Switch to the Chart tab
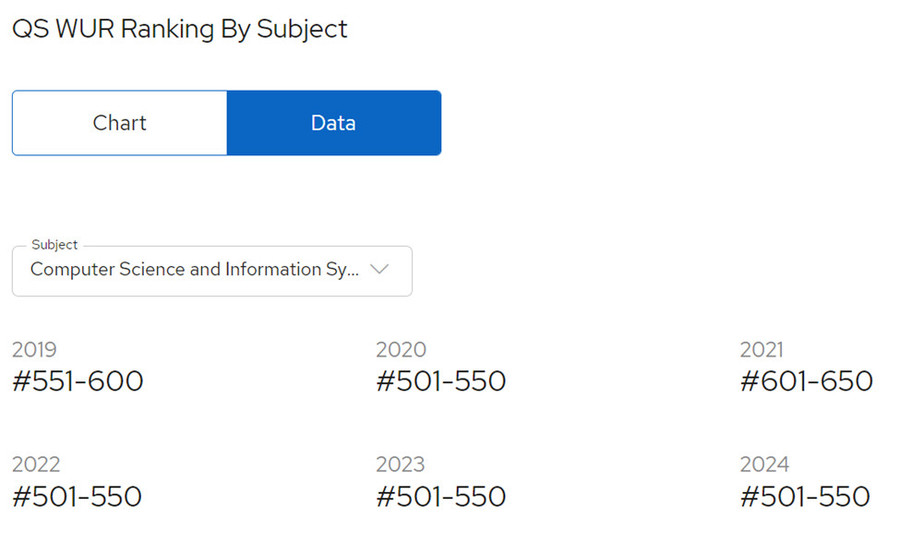This screenshot has height=533, width=900. click(120, 123)
